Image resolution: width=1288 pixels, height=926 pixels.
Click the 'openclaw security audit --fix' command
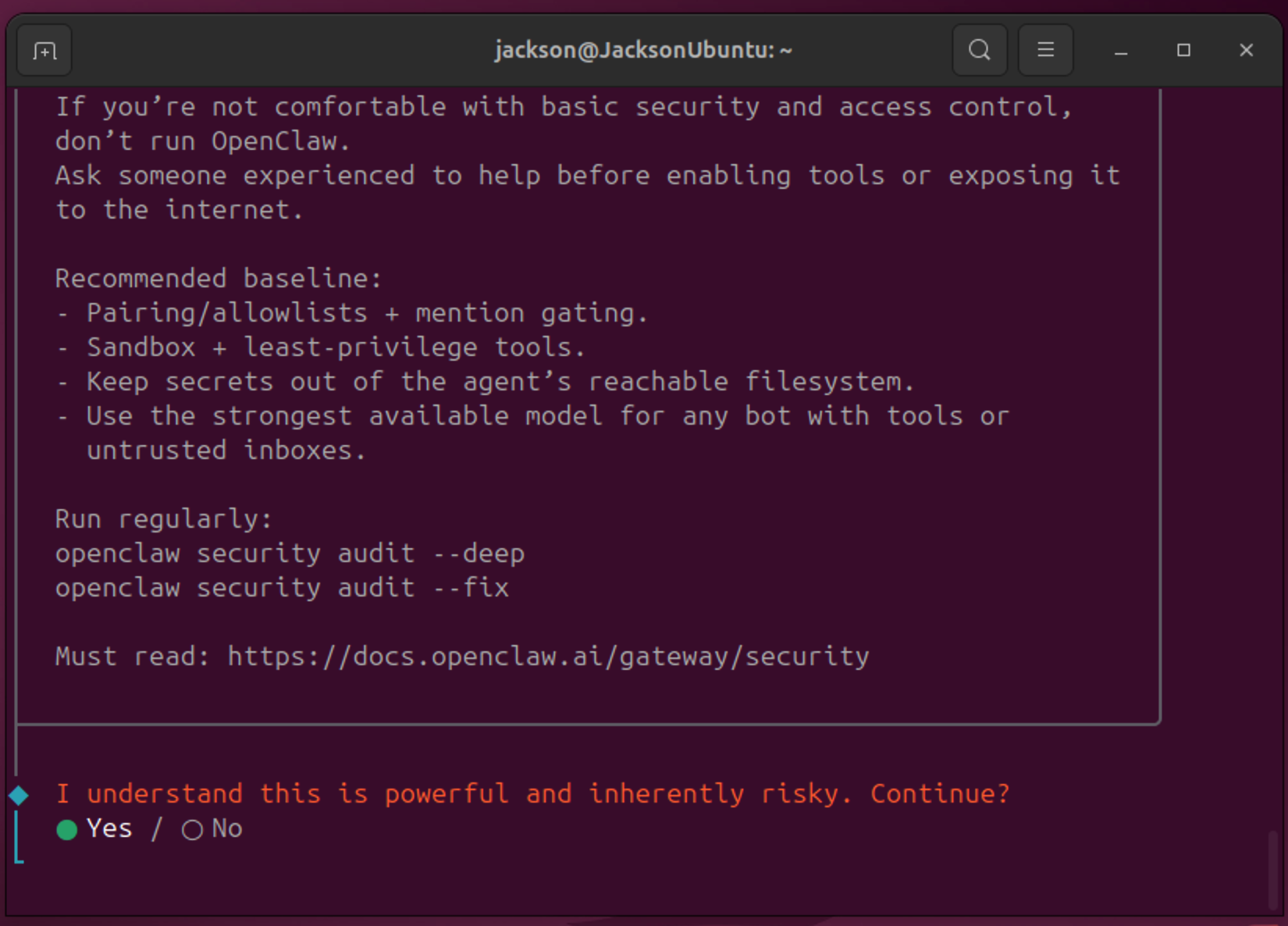282,588
